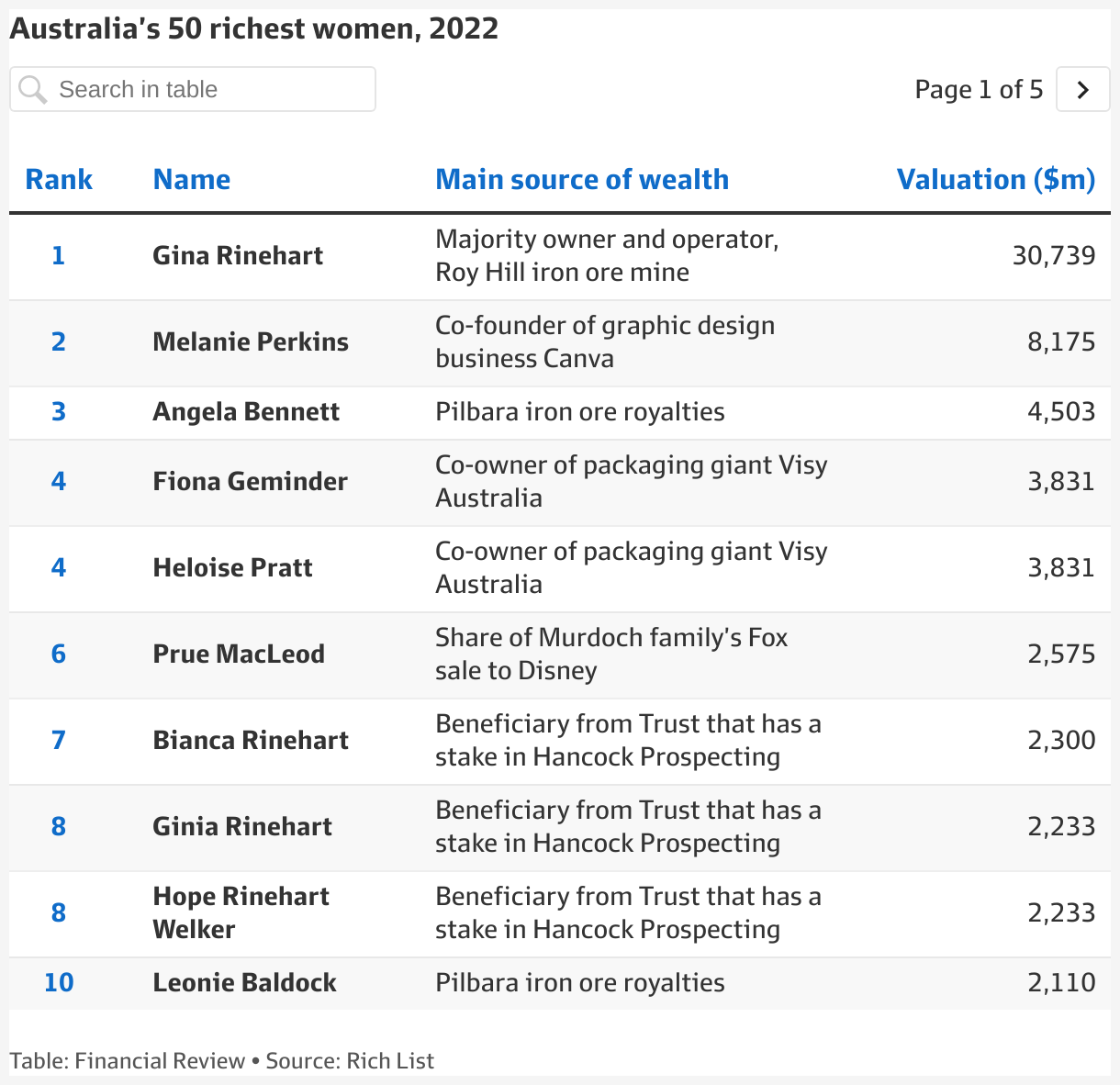Click rank 8 in Hope Rinehart Welker row
This screenshot has height=1085, width=1120.
[59, 912]
